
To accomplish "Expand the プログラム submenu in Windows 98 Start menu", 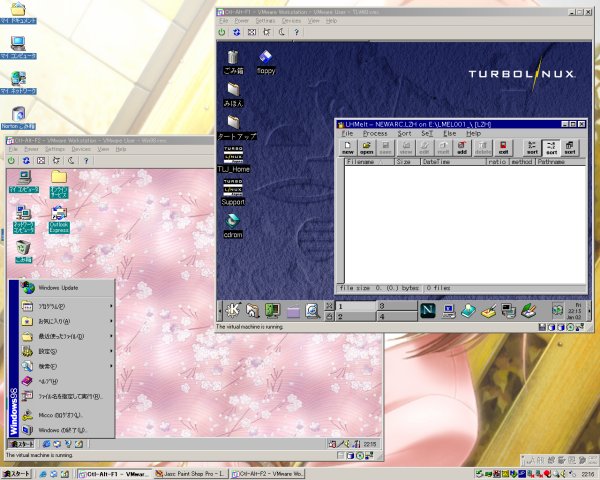I will click(67, 306).
